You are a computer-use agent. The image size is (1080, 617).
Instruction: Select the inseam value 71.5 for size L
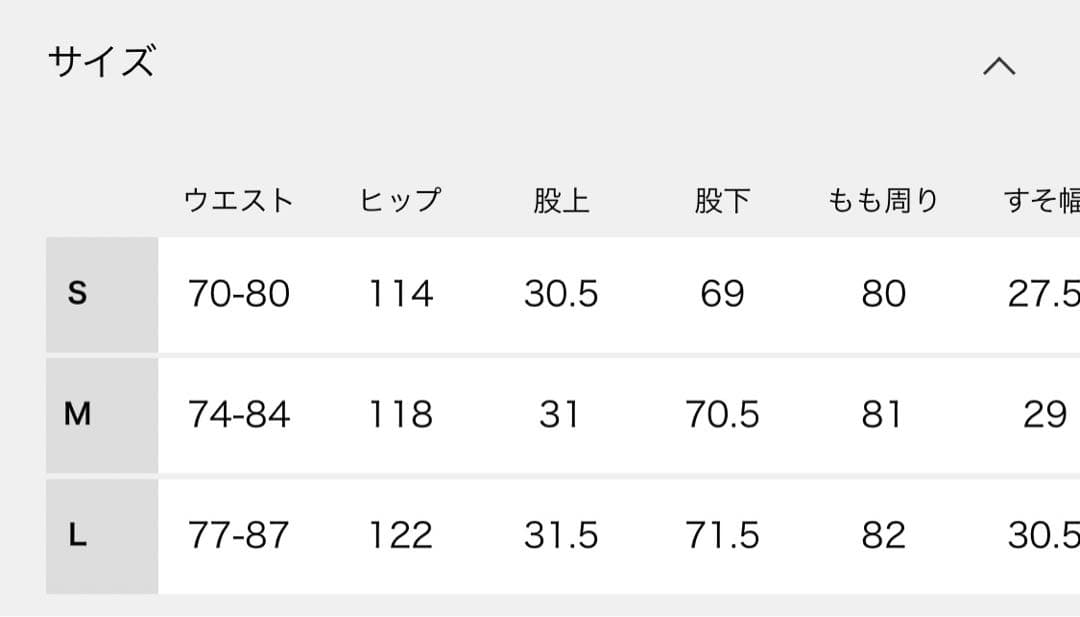(725, 534)
